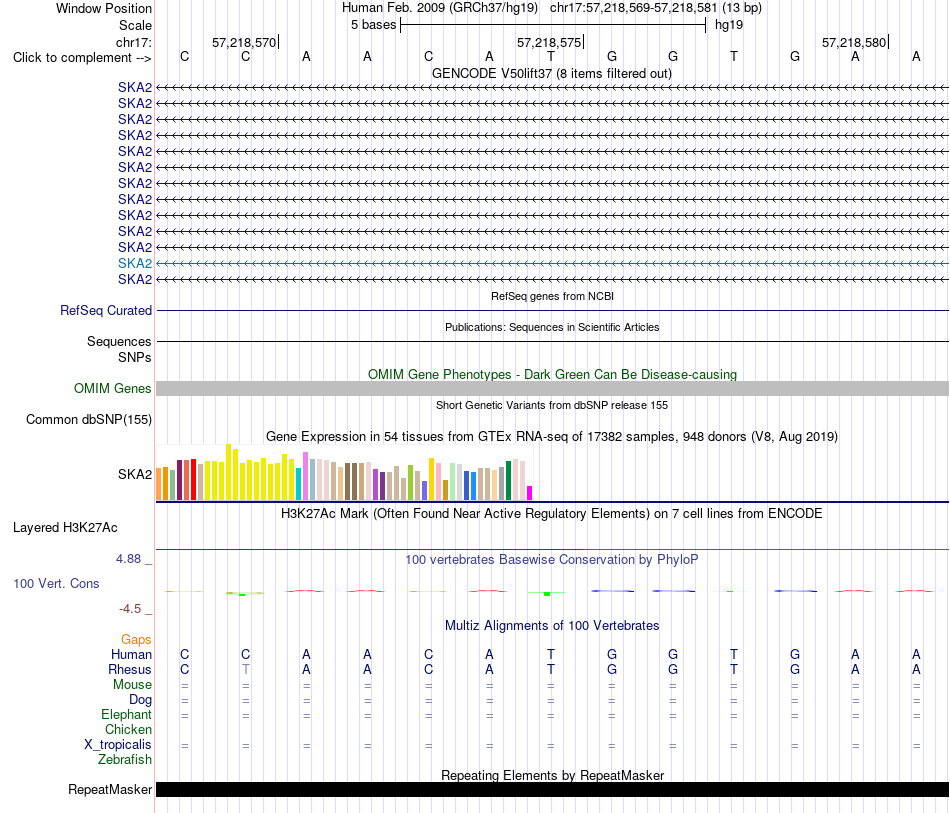
Task: Click the 'Human Feb. 2009 (GRCh37/hg19)' title text
Action: (440, 8)
